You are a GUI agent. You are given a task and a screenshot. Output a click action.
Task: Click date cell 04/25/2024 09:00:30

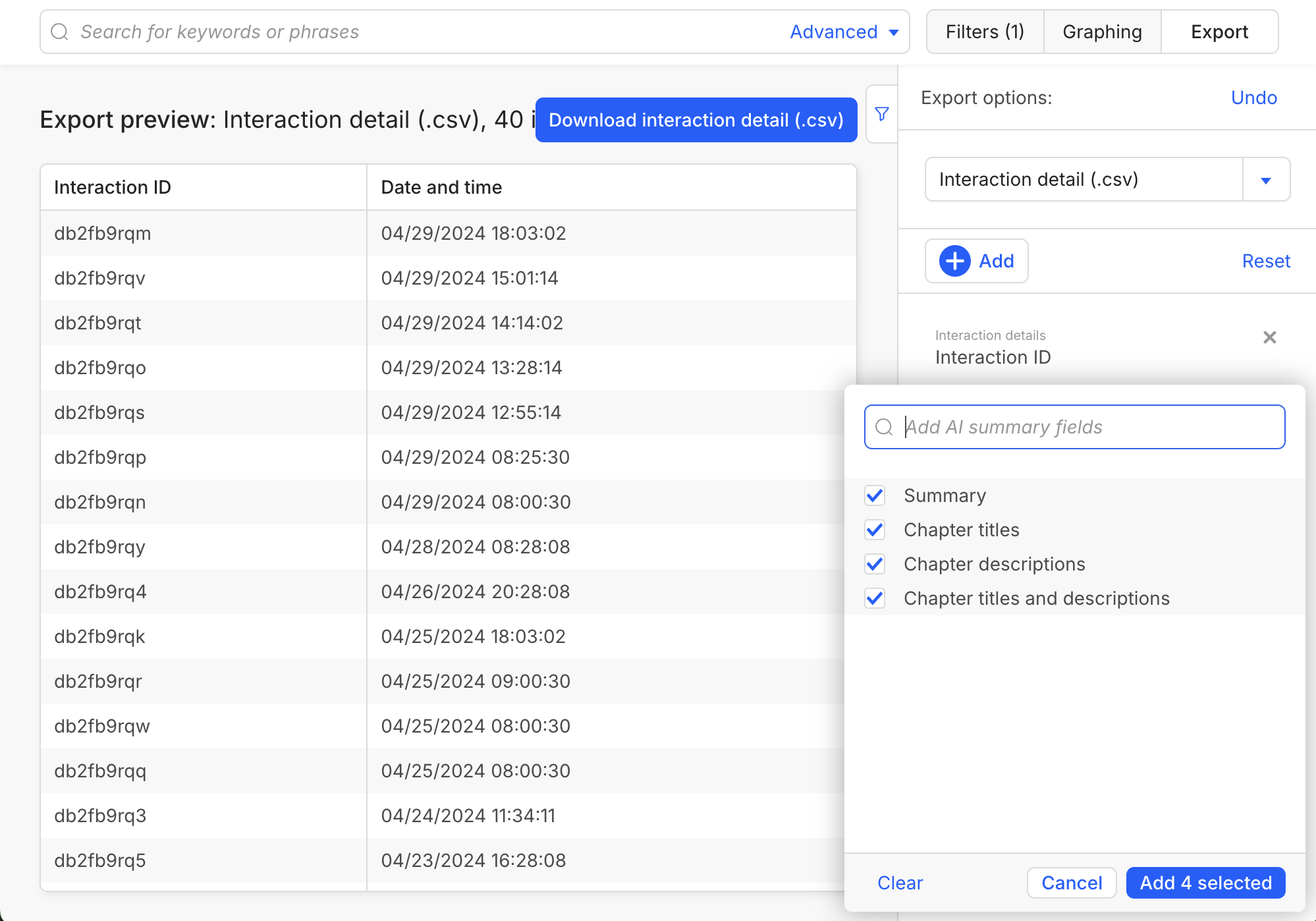coord(476,681)
